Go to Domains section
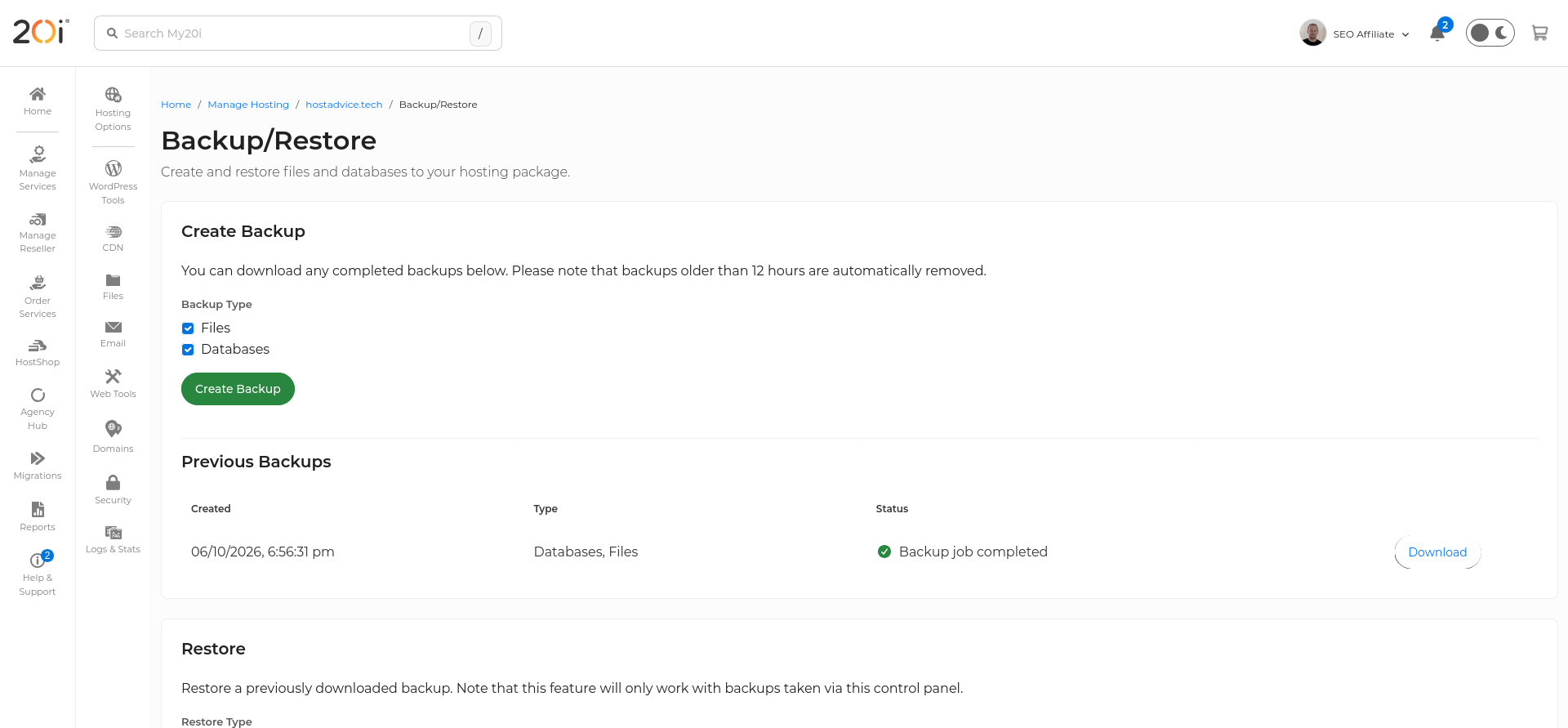1568x728 pixels. pos(113,437)
